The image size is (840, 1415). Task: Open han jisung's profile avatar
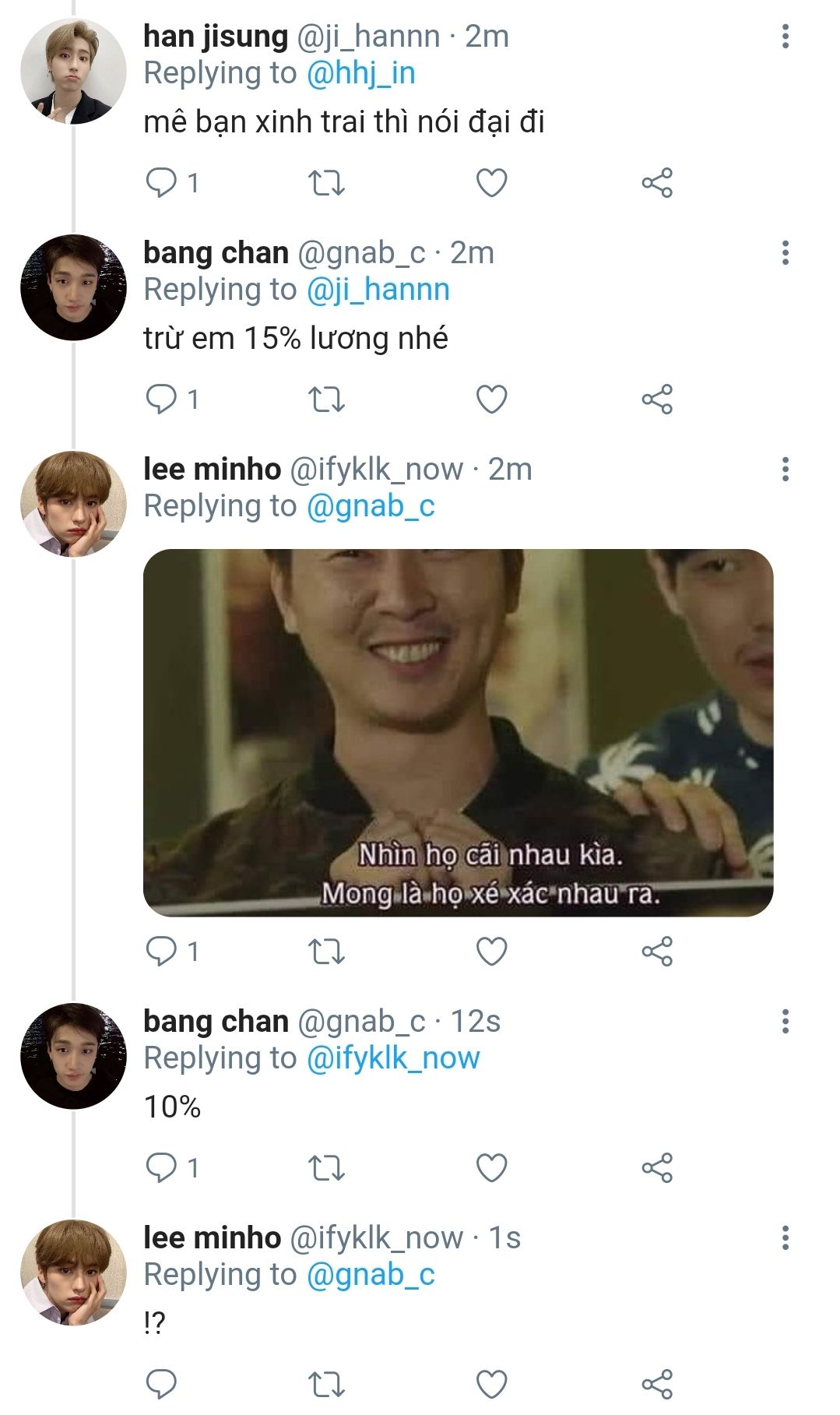click(73, 72)
